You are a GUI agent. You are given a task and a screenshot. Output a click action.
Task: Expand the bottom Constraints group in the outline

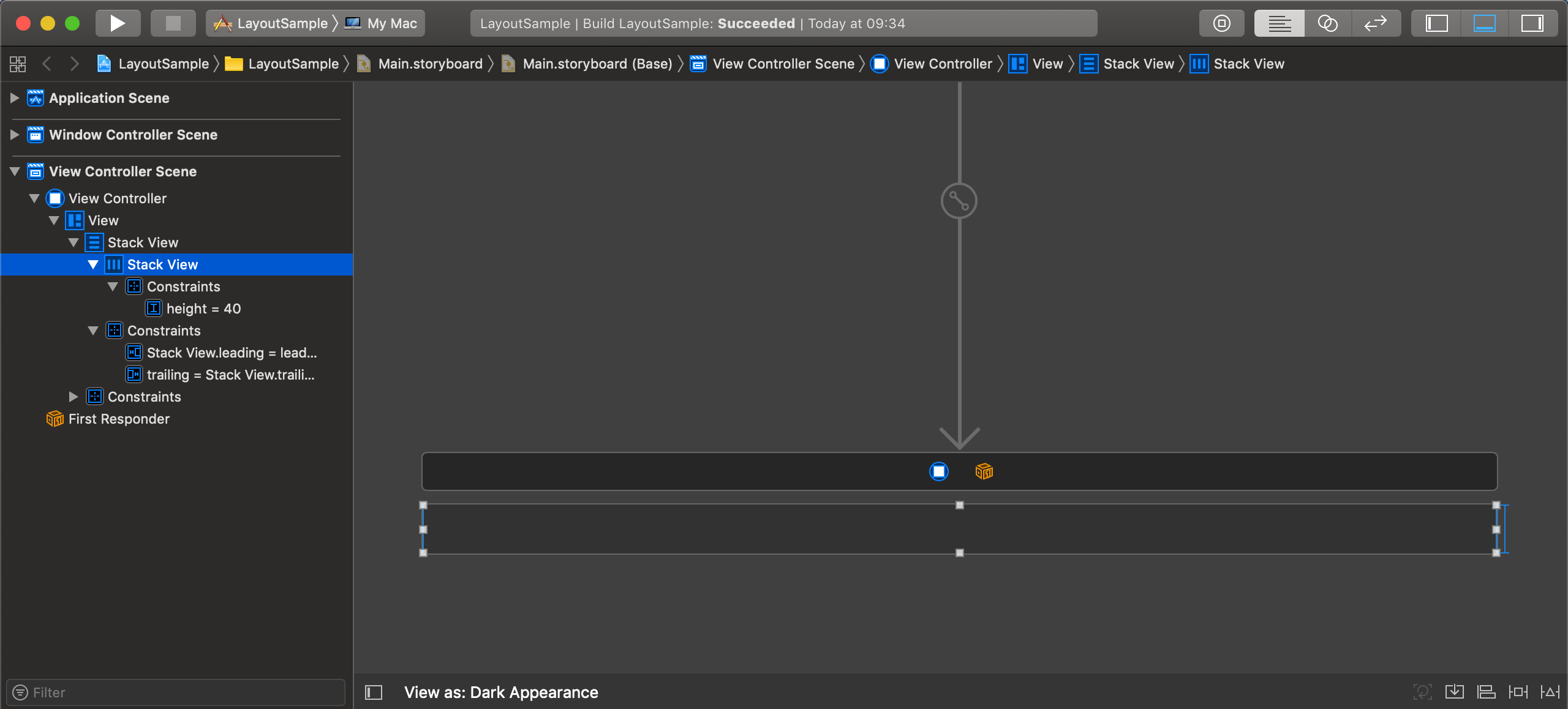pos(74,397)
